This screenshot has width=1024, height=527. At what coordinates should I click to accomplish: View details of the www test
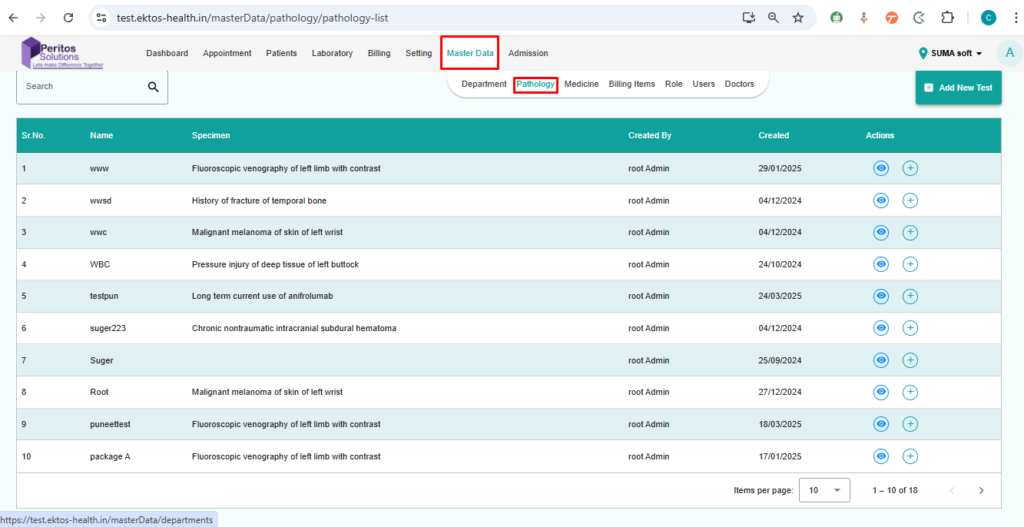pos(881,169)
